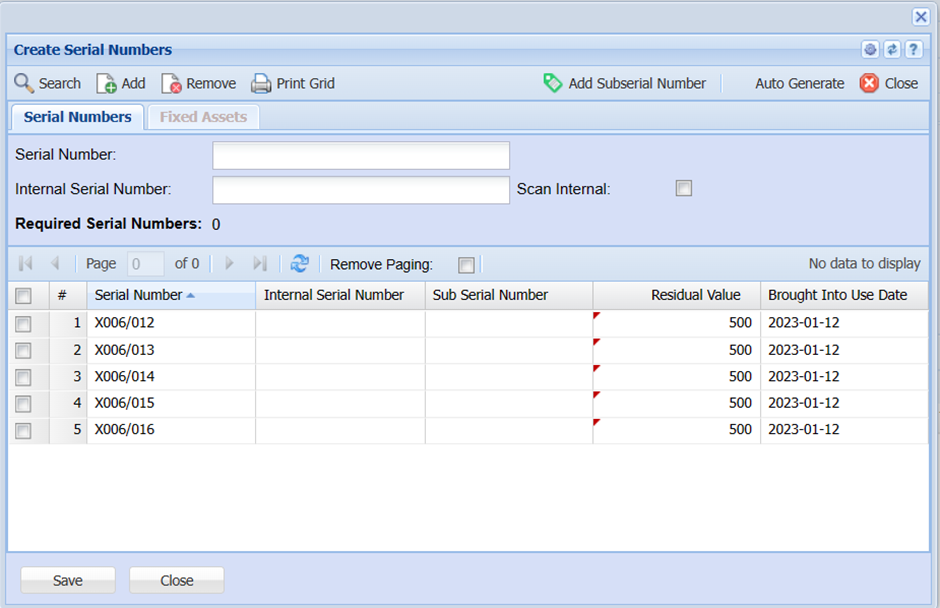The image size is (940, 608).
Task: Click the Print Grid printer icon
Action: pyautogui.click(x=261, y=84)
